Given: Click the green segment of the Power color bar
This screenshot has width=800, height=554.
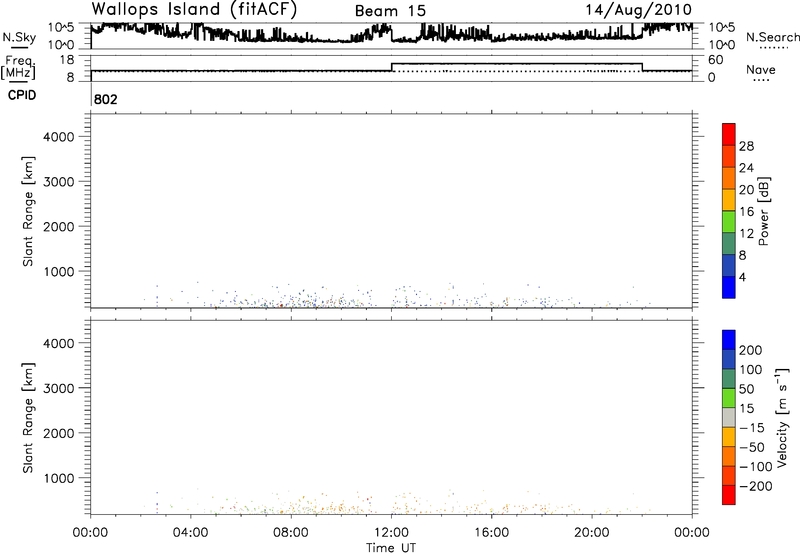Looking at the screenshot, I should [x=729, y=221].
